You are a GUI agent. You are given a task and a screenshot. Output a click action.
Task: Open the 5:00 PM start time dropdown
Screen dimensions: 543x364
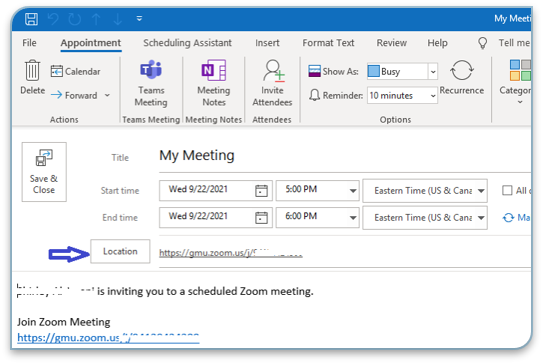tap(353, 190)
